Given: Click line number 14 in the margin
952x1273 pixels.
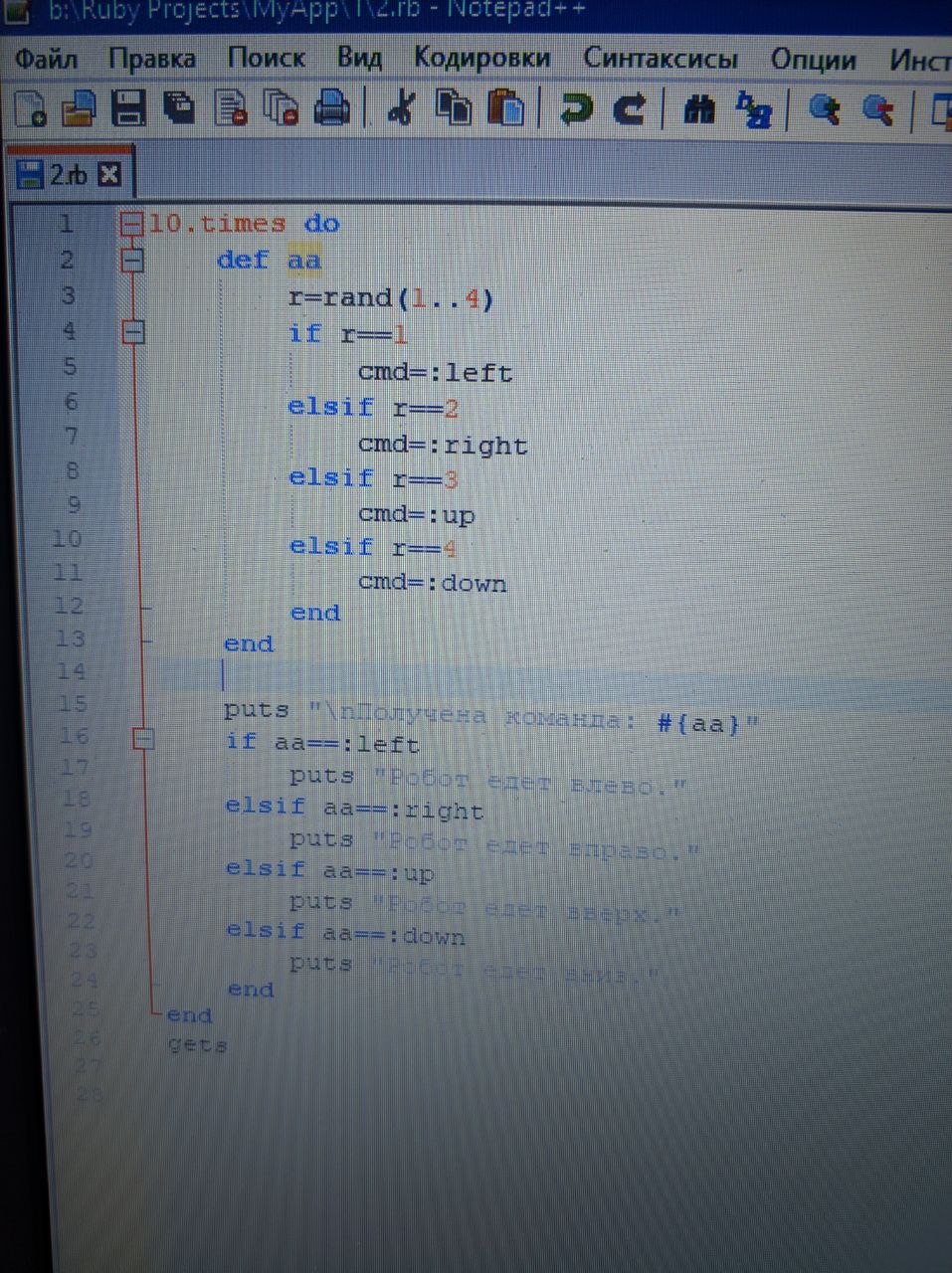Looking at the screenshot, I should [x=72, y=670].
